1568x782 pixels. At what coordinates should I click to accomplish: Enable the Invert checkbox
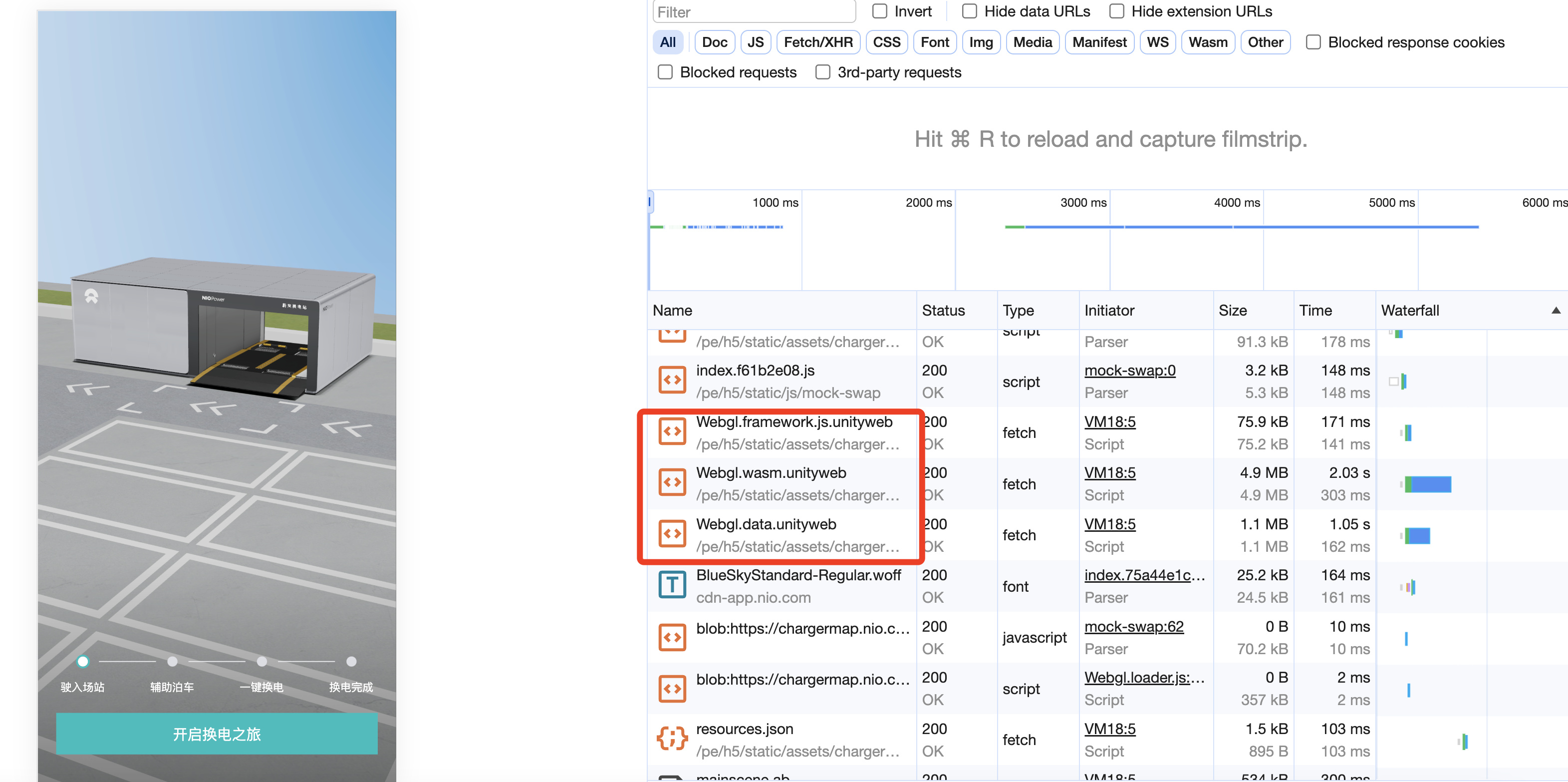pyautogui.click(x=879, y=11)
